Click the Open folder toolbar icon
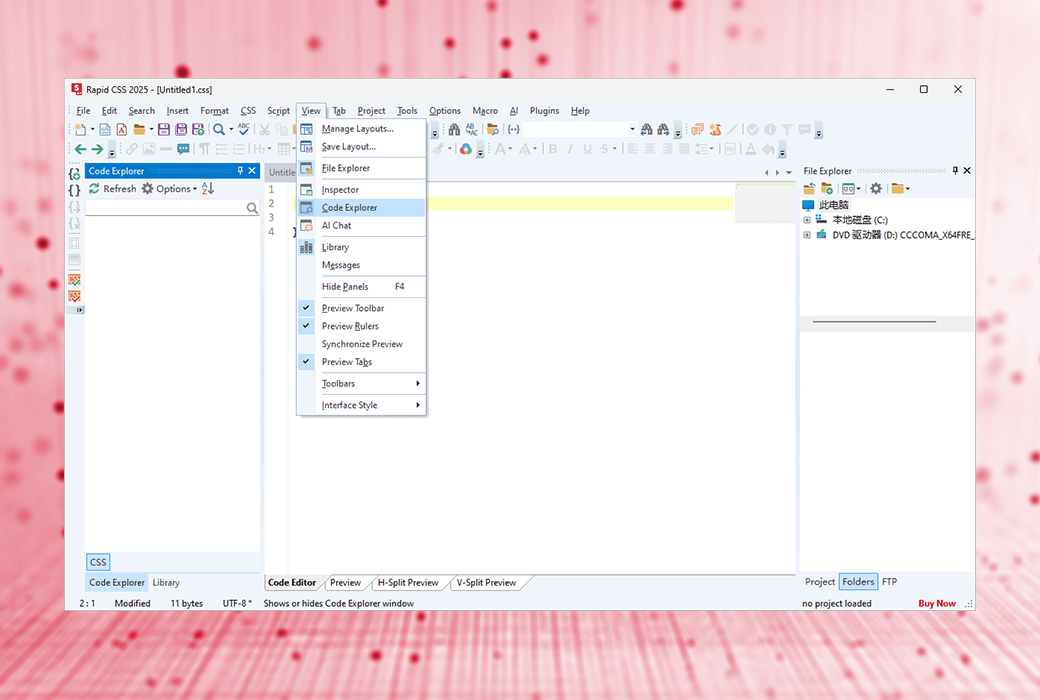The width and height of the screenshot is (1040, 700). point(139,129)
